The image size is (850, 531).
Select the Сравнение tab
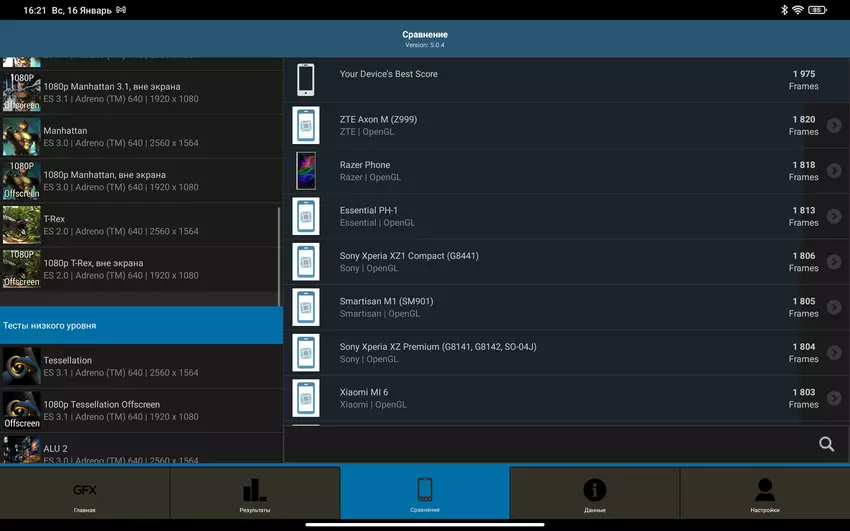pos(425,495)
